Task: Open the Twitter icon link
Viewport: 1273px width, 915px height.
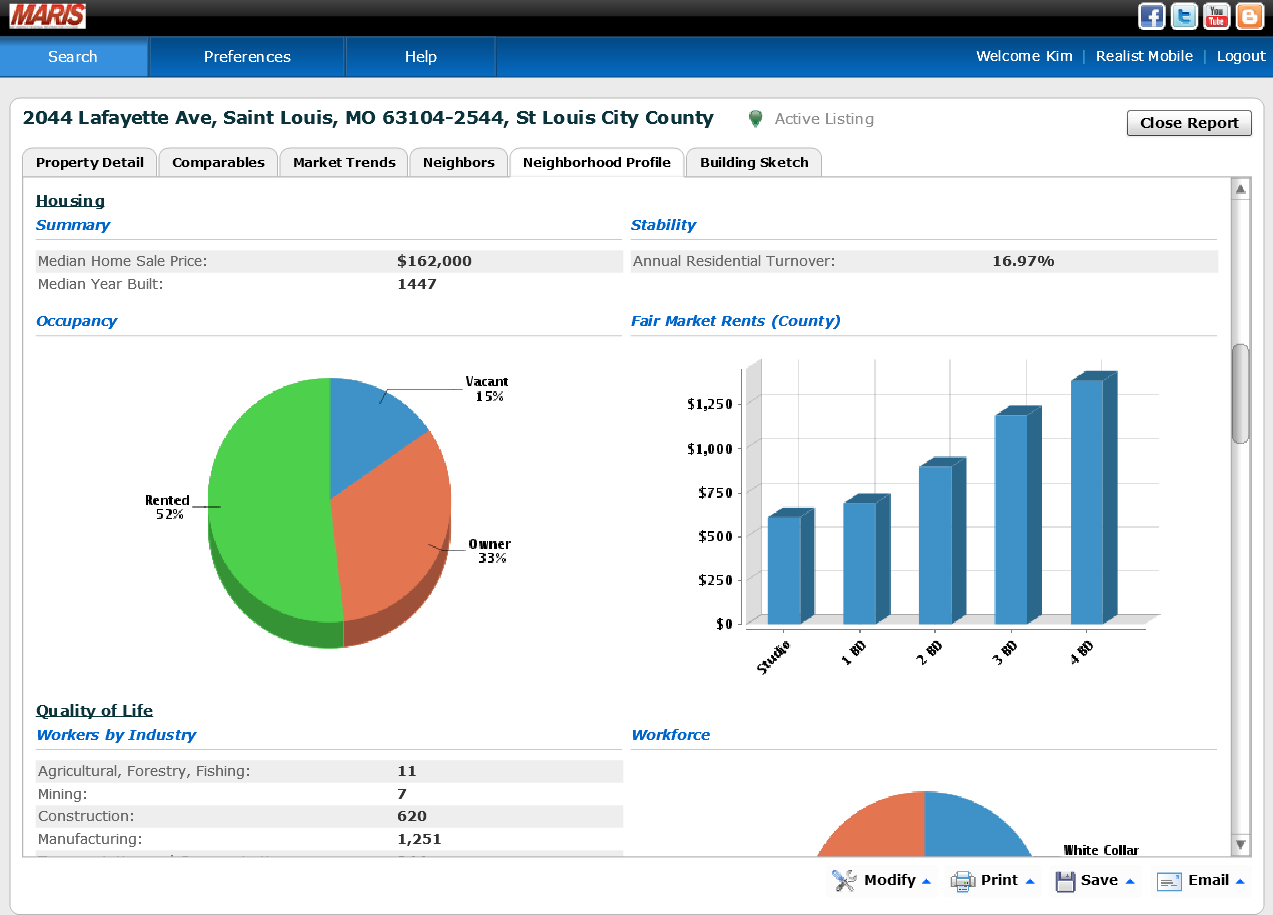Action: 1184,16
